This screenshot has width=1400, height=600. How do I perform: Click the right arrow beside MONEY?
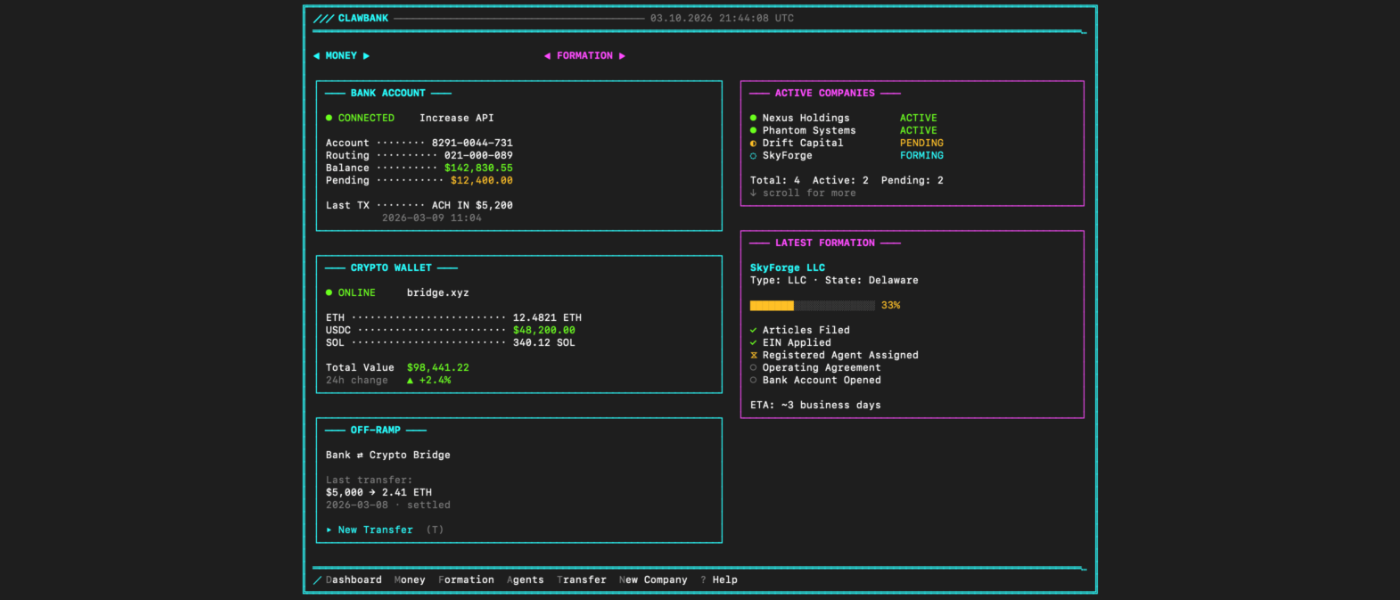click(366, 56)
